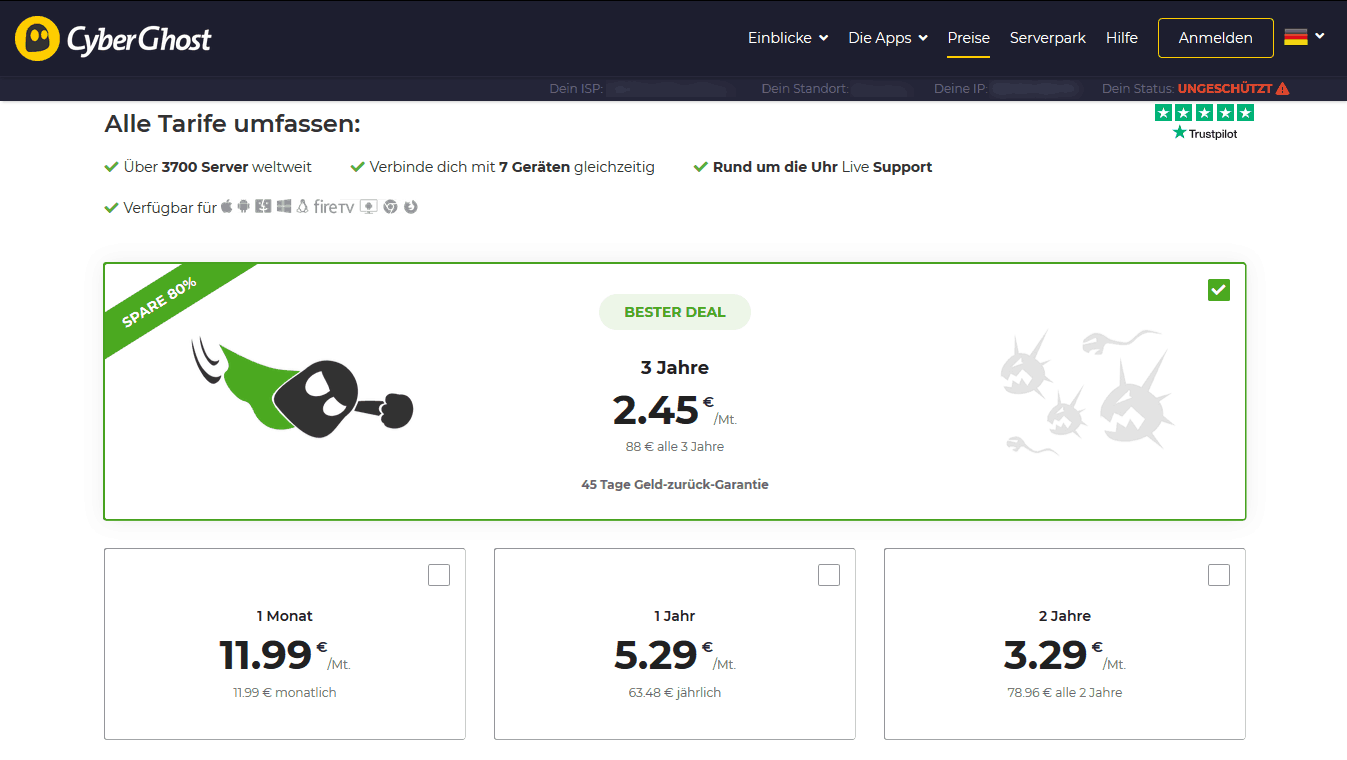Click the BESTER DEAL badge
The image size is (1347, 760).
(675, 312)
